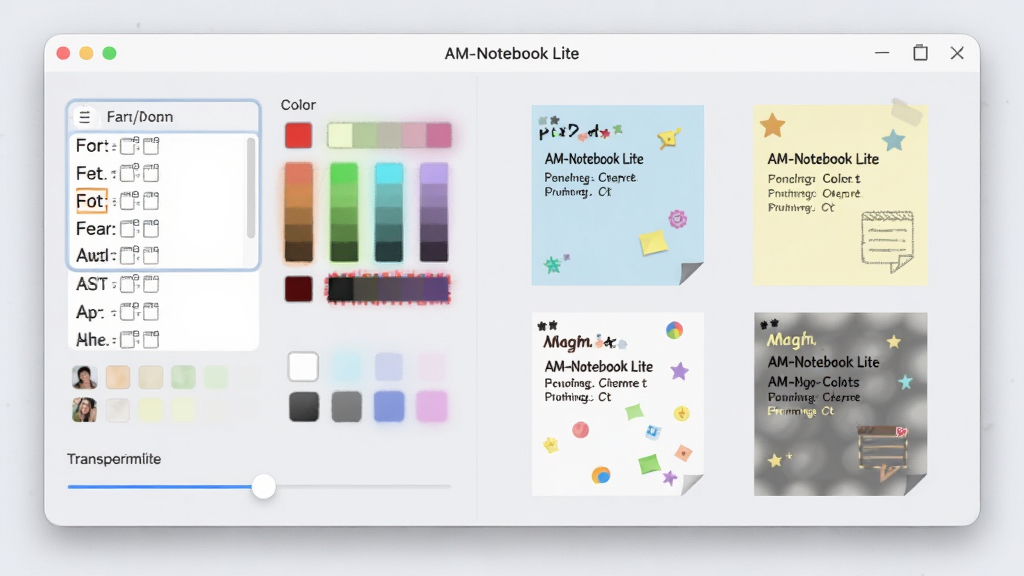Select the upper avatar photo
1024x576 pixels.
tap(84, 377)
